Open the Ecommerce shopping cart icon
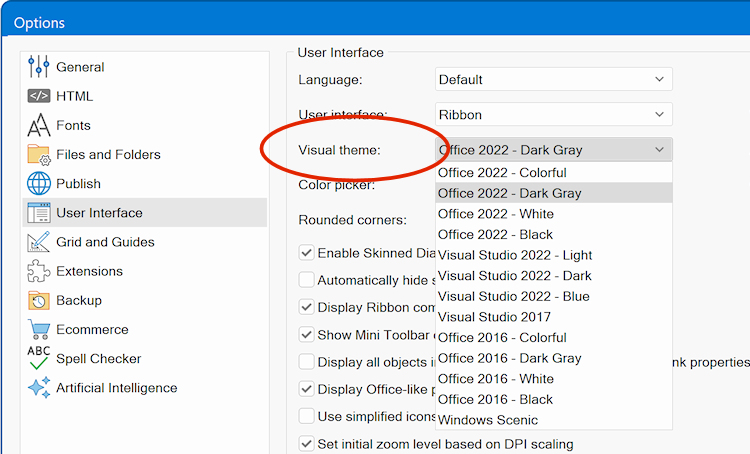Screen dimensions: 750x454 [39, 329]
